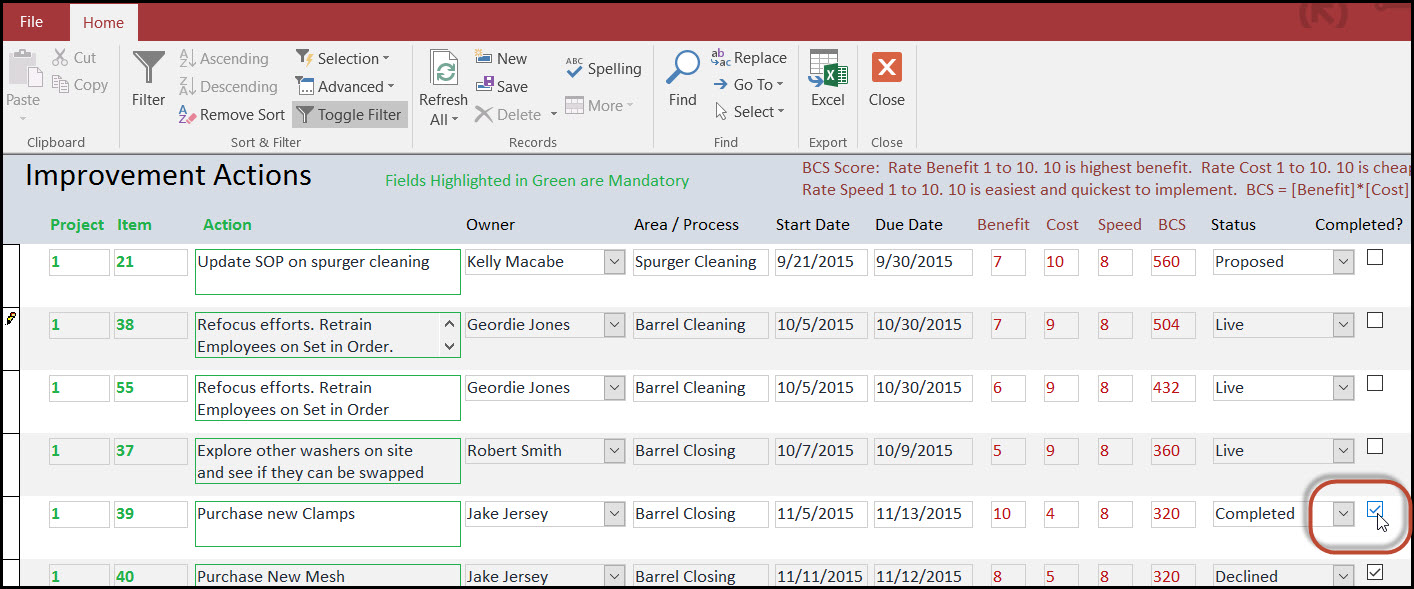Create a New record
The image size is (1414, 589).
click(501, 58)
